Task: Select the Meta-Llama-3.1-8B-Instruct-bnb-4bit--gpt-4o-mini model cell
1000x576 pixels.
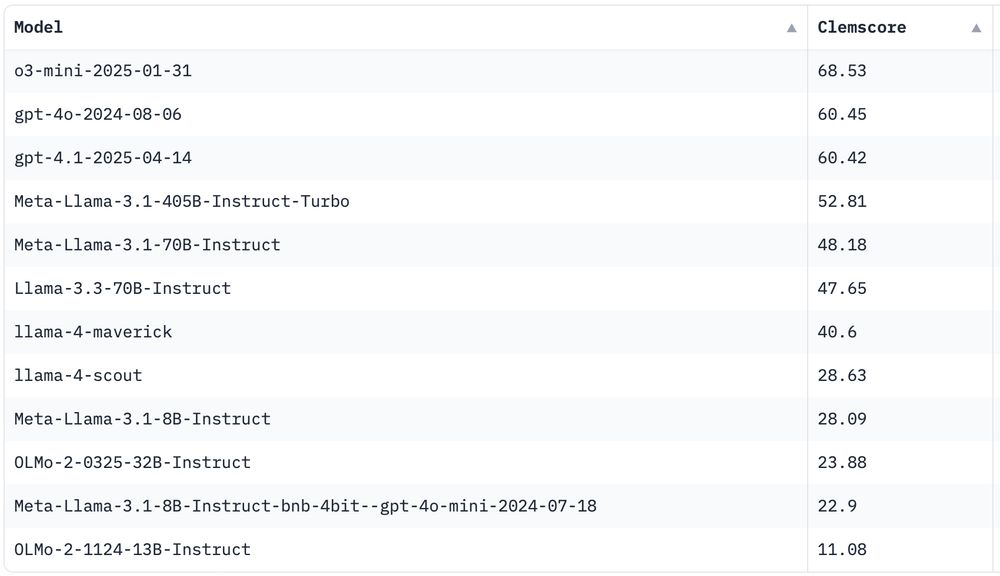Action: coord(406,506)
